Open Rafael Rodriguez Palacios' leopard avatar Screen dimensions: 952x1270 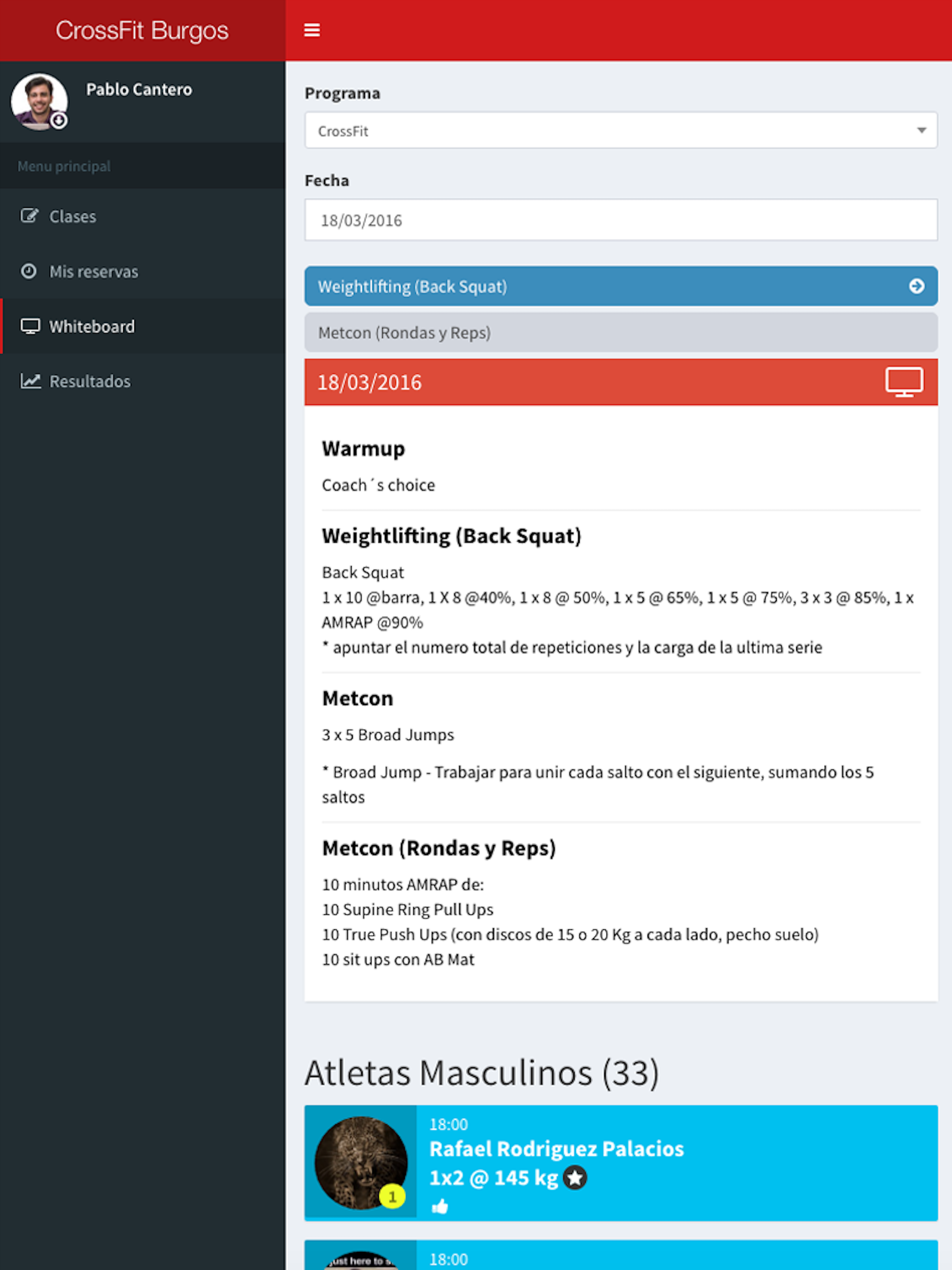[361, 1162]
